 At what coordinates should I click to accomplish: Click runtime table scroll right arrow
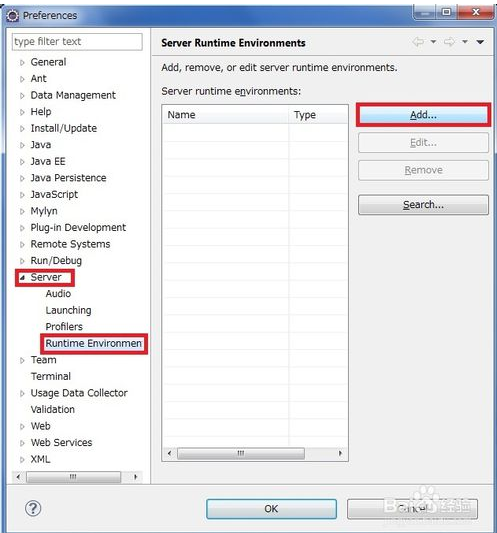pos(340,453)
